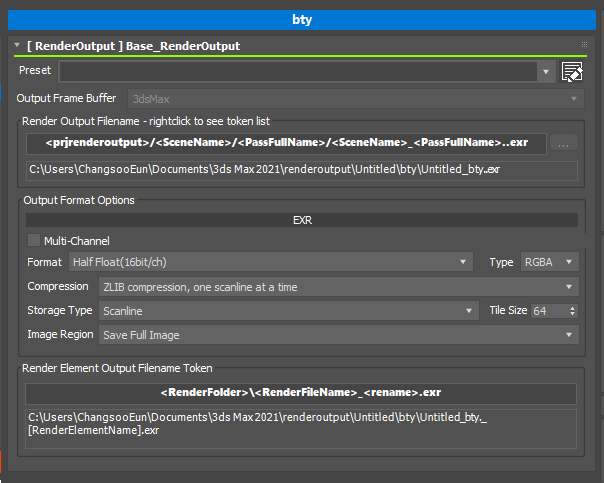Click the render element filename token field
This screenshot has height=483, width=604.
click(301, 393)
